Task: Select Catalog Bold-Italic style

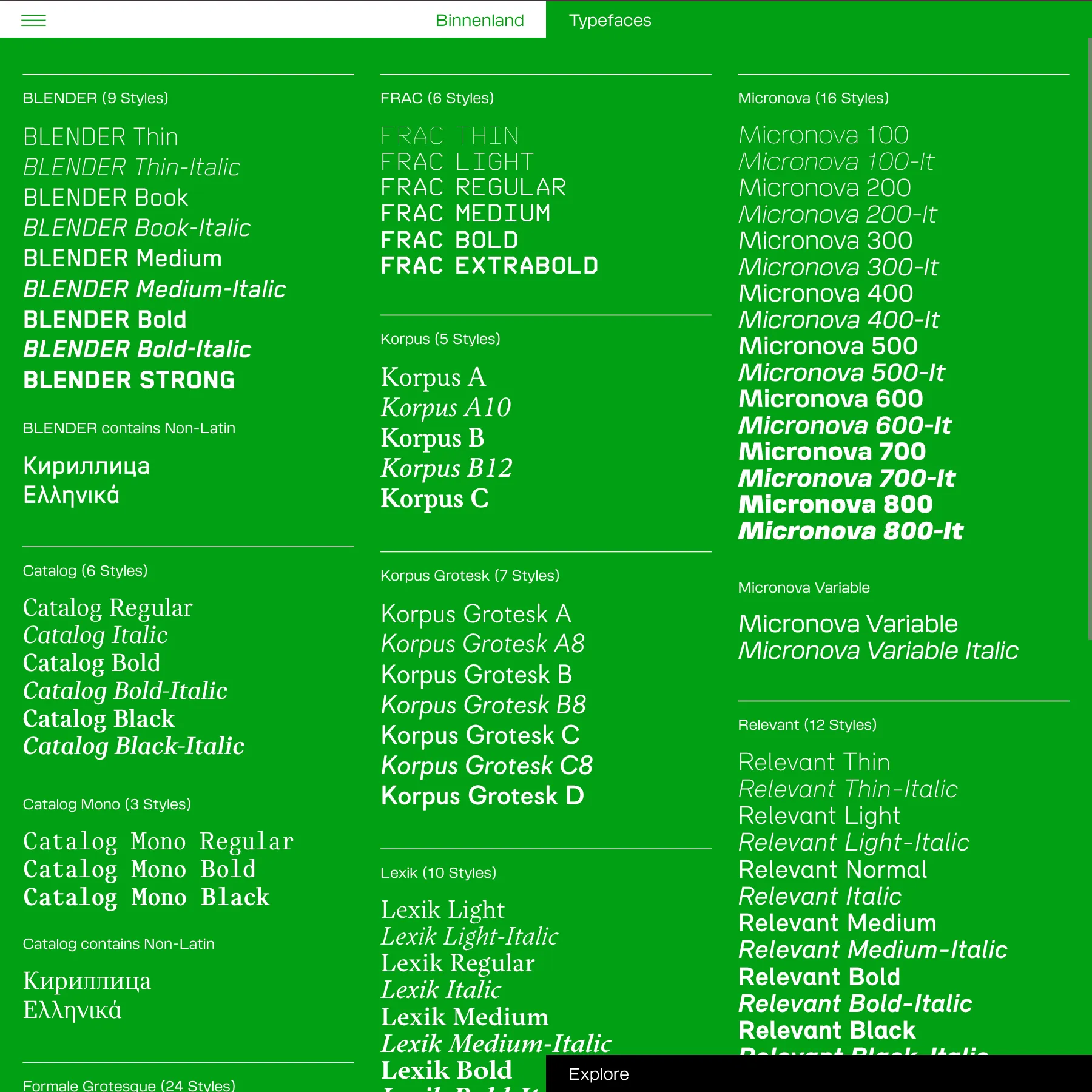Action: click(x=124, y=690)
